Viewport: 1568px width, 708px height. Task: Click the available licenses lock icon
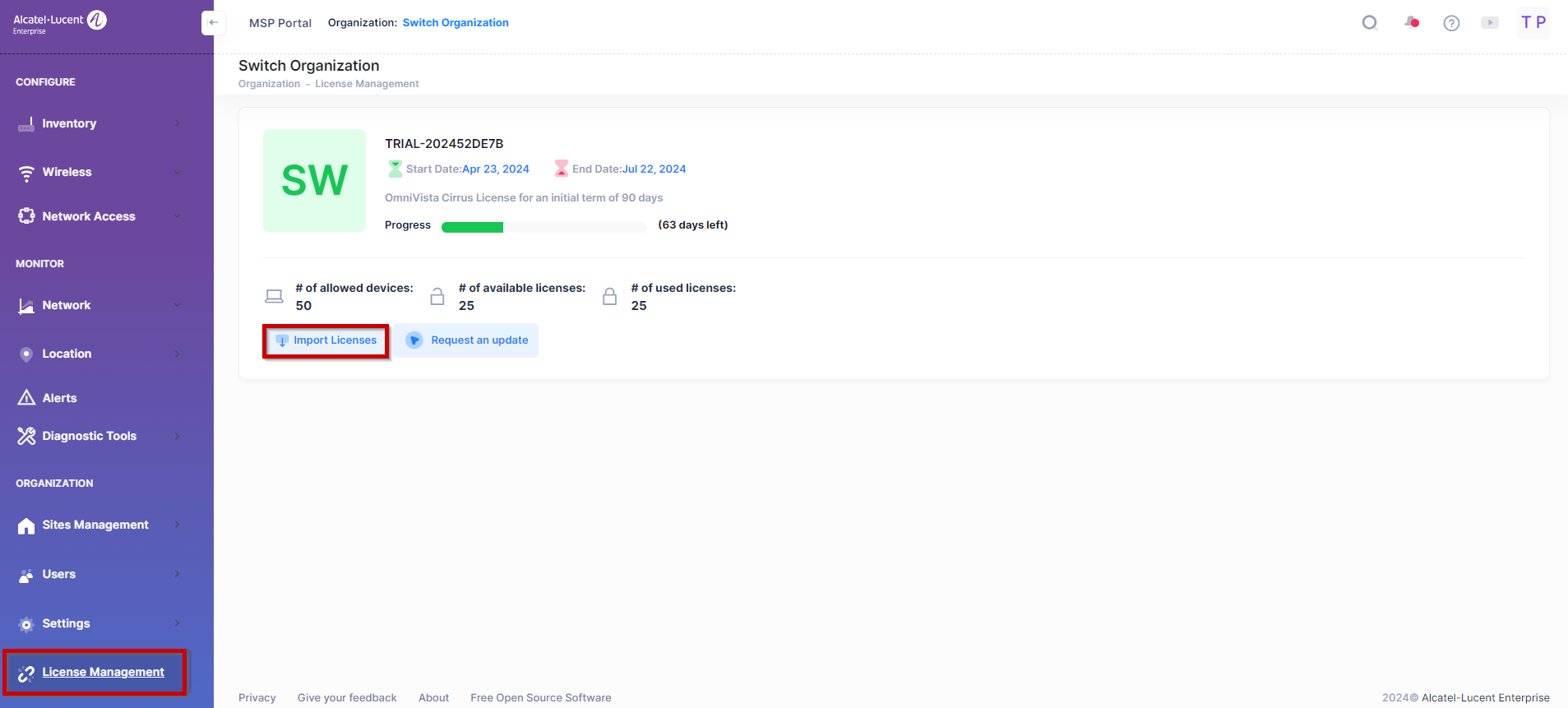pyautogui.click(x=437, y=296)
